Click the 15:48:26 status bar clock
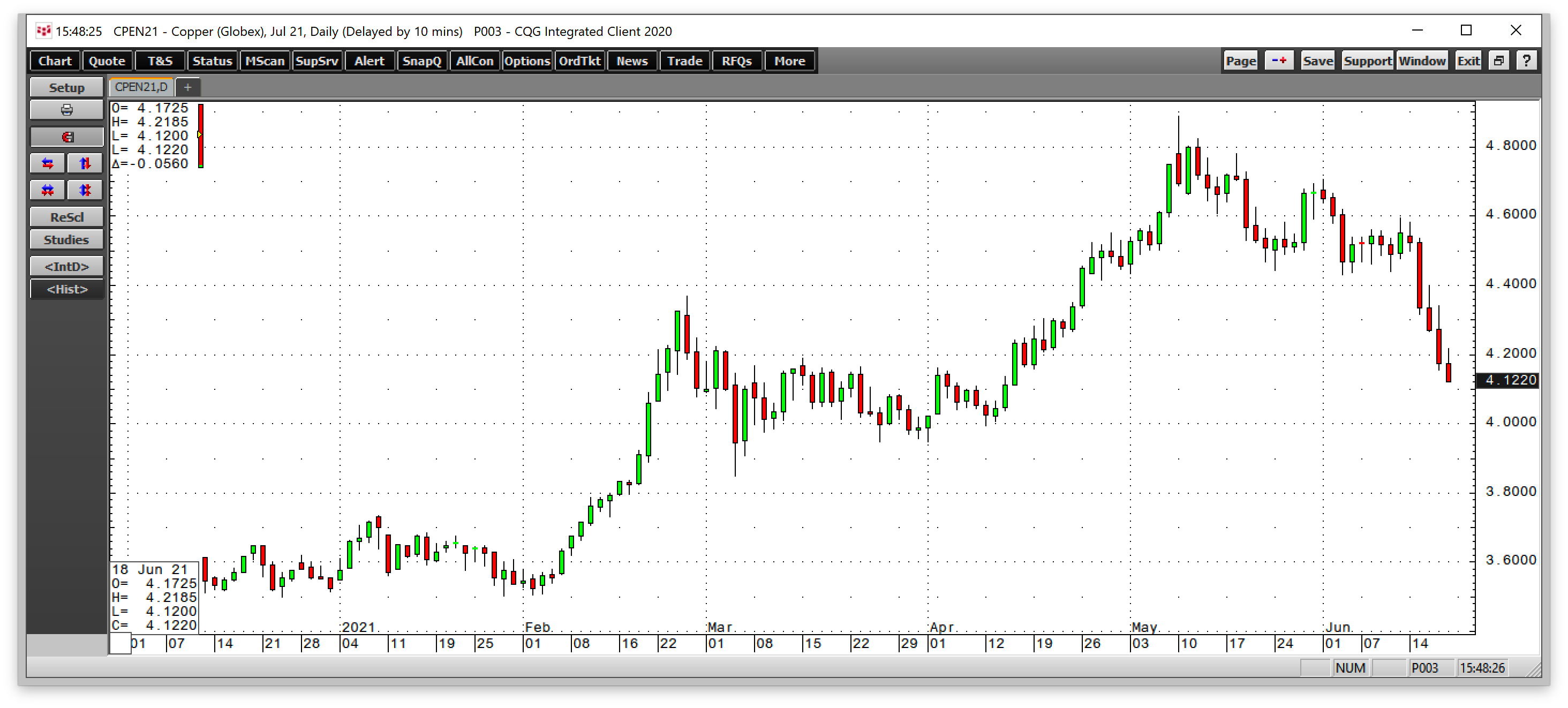The width and height of the screenshot is (1568, 708). pyautogui.click(x=1482, y=668)
